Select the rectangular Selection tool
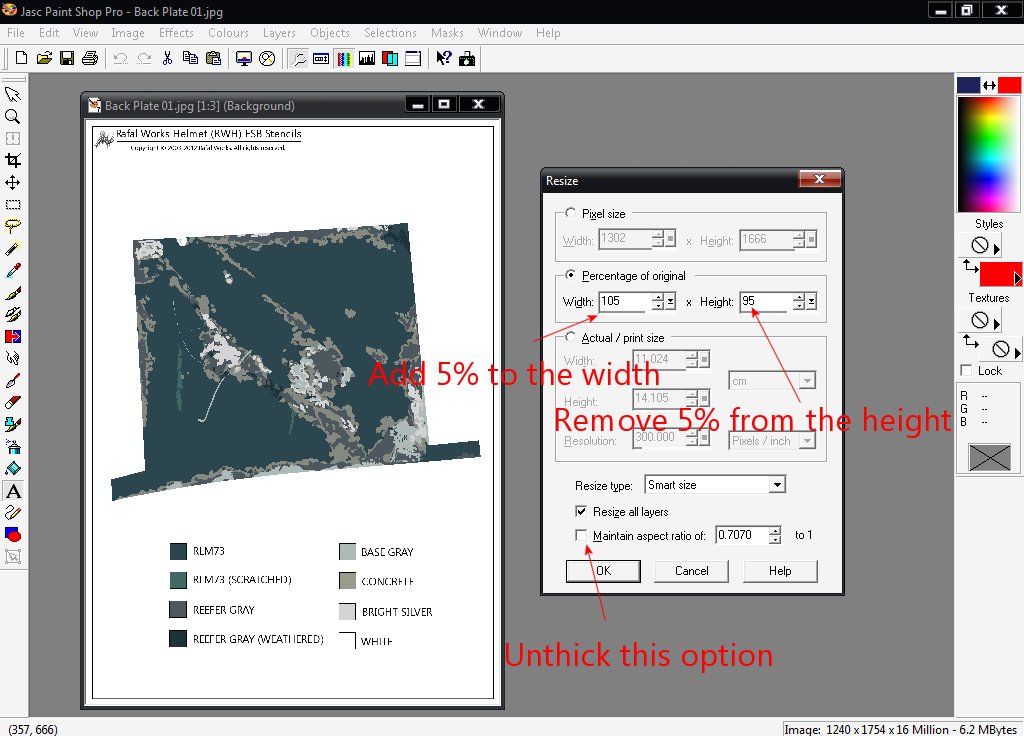 12,204
